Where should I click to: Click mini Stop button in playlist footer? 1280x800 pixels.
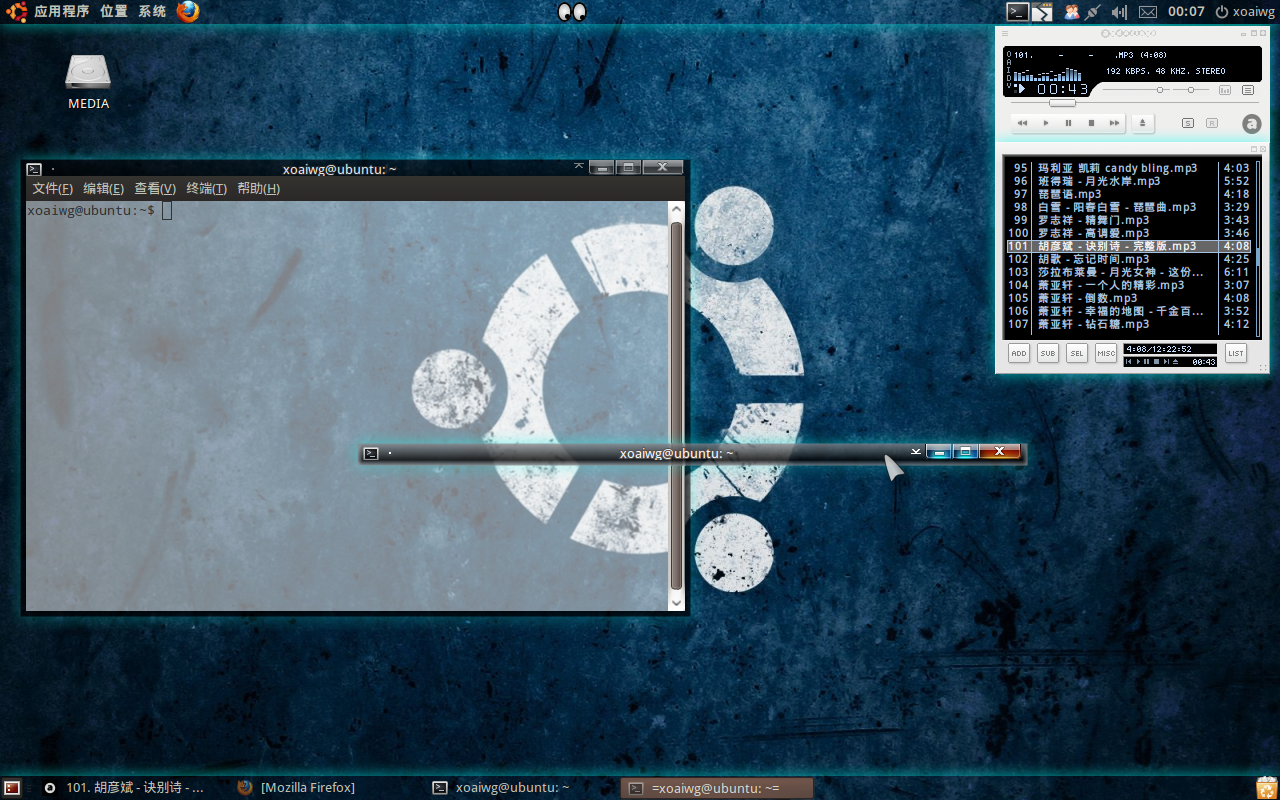pyautogui.click(x=1156, y=362)
